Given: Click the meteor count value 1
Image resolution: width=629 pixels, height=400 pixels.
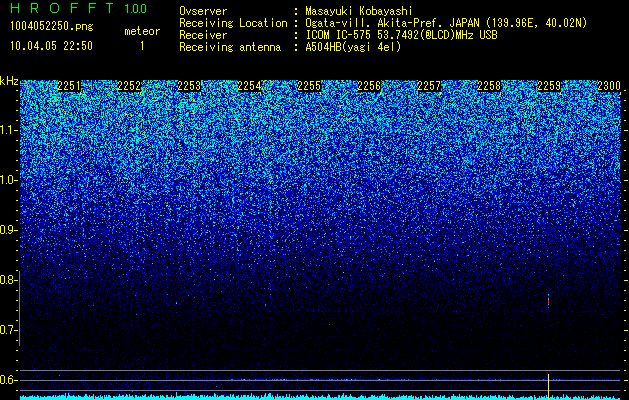Looking at the screenshot, I should pos(142,46).
